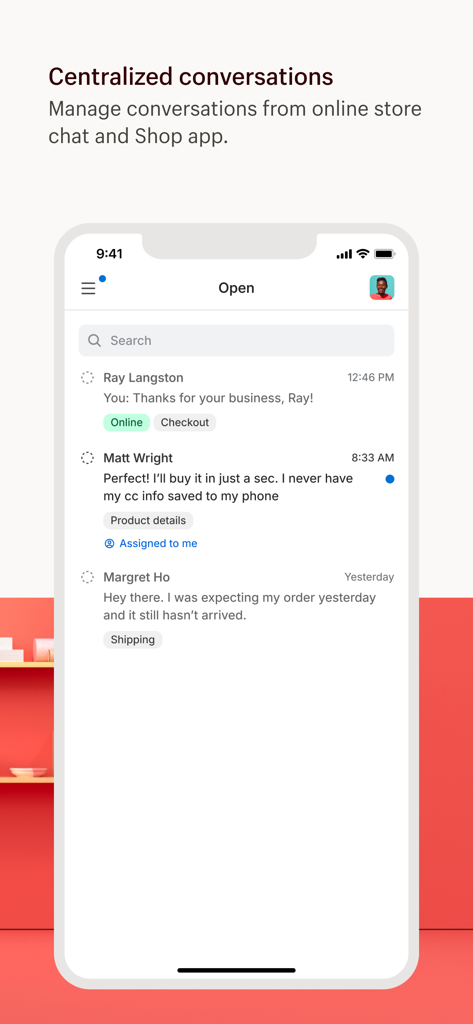Tap the user profile avatar

click(x=382, y=287)
